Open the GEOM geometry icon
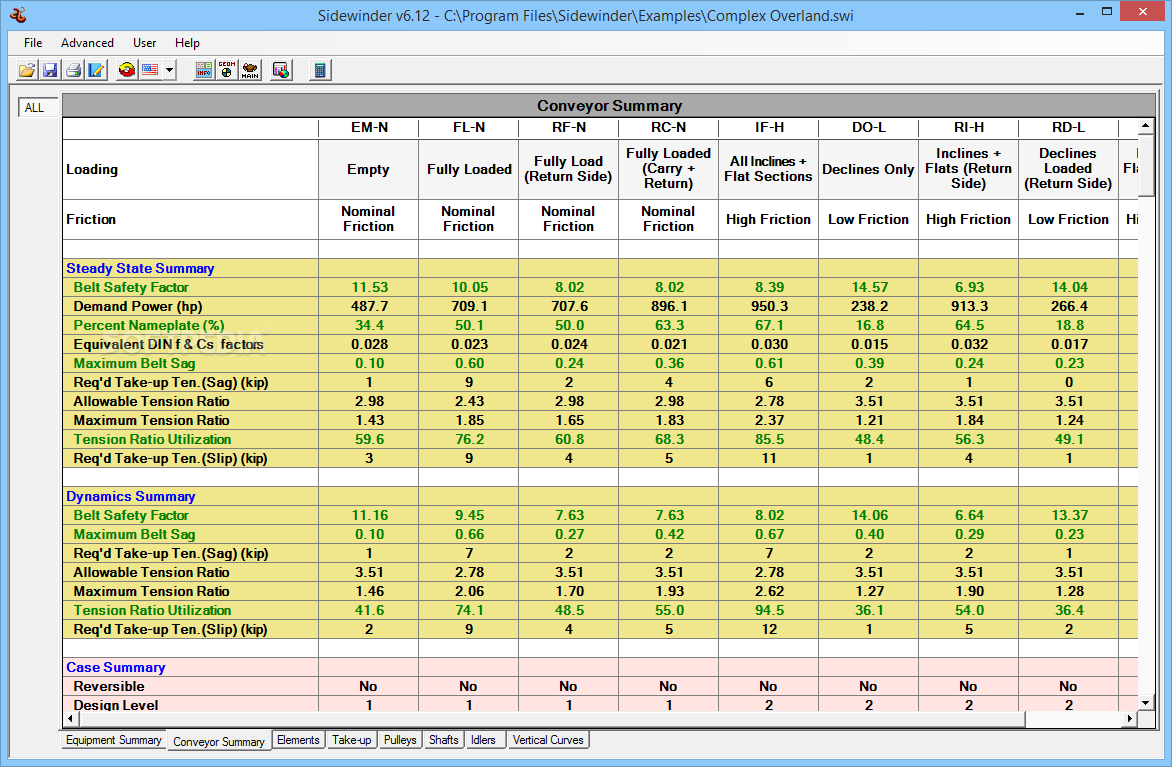This screenshot has height=767, width=1172. [x=226, y=70]
